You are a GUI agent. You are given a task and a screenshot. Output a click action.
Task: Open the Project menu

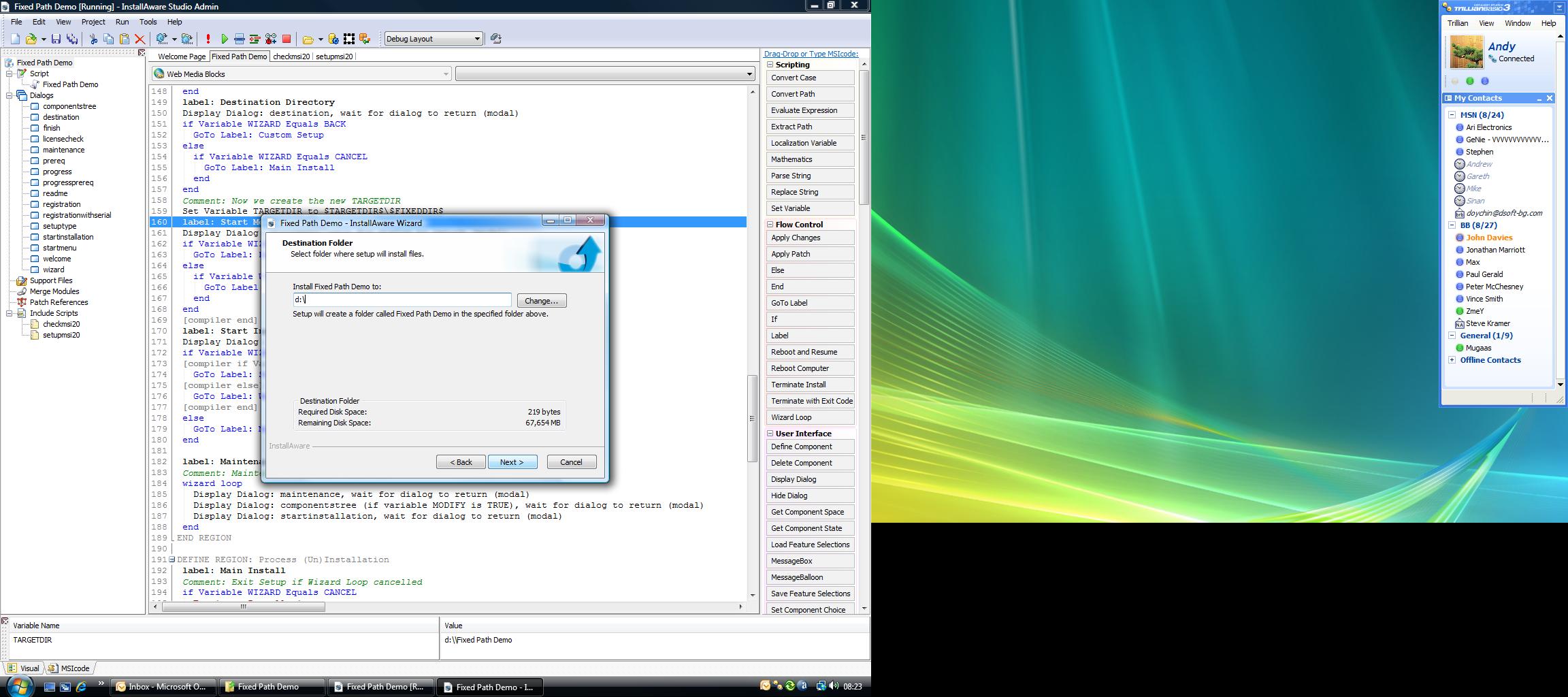93,22
